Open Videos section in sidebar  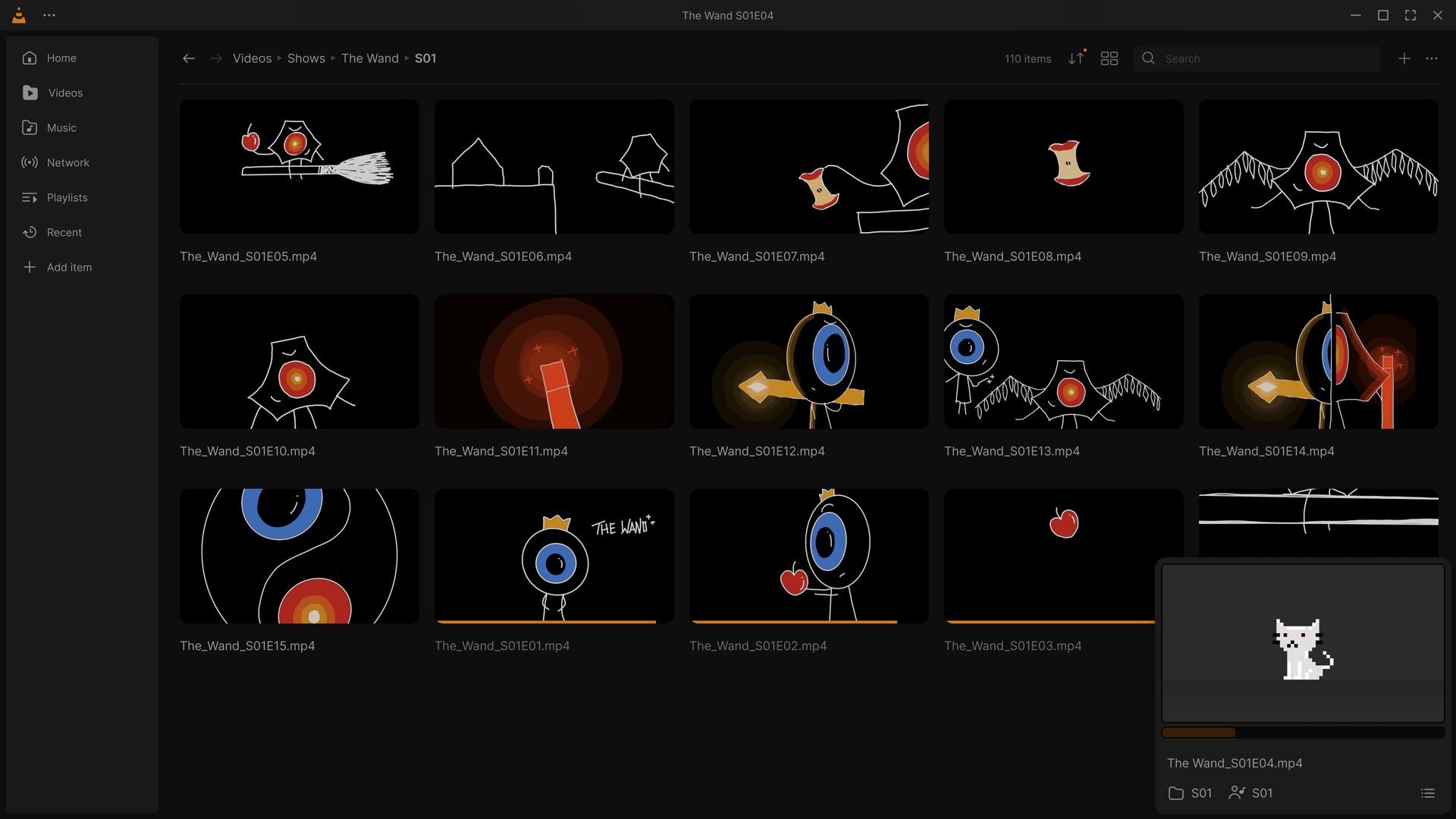pos(83,93)
